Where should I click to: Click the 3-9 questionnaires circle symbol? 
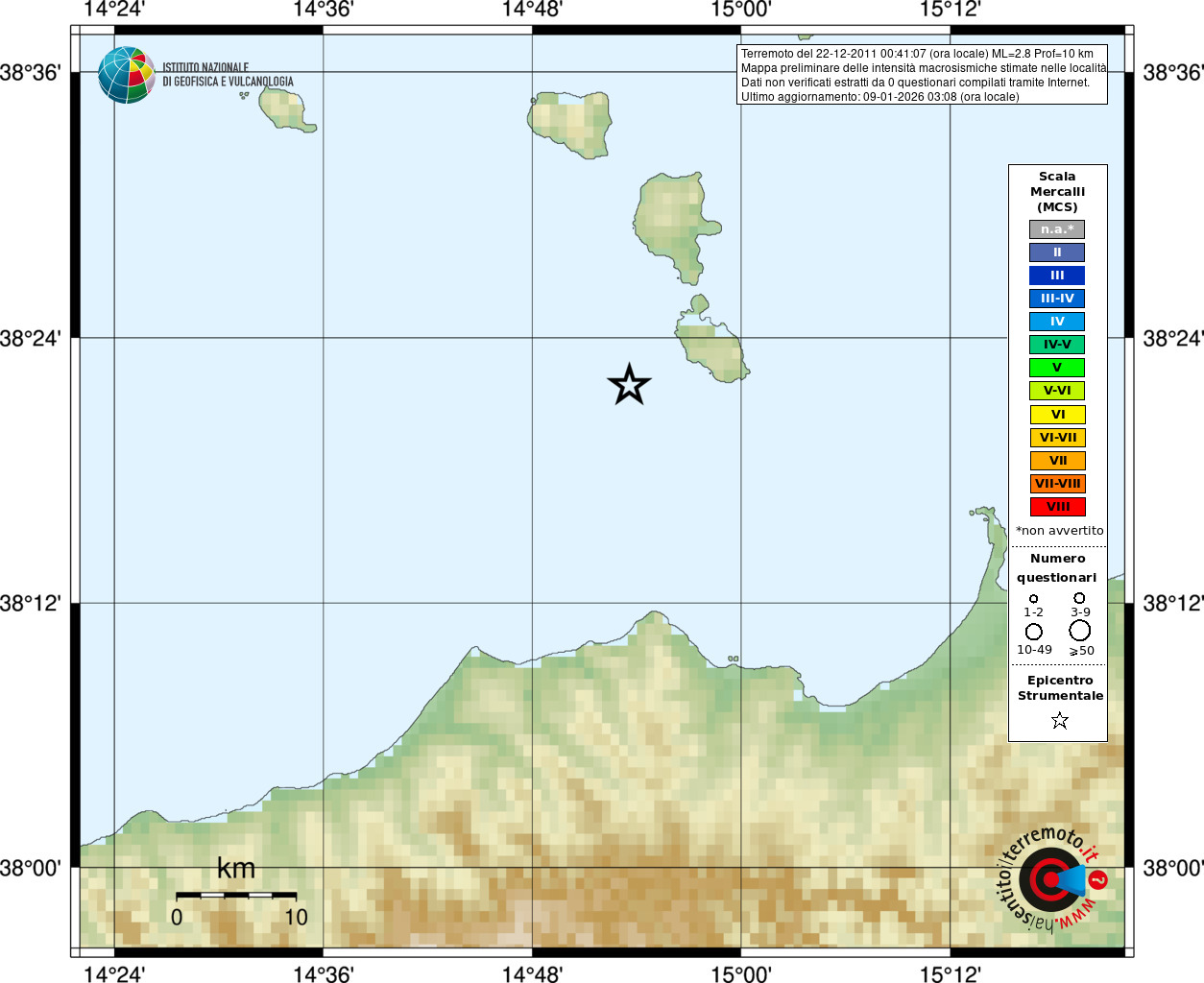[1079, 597]
